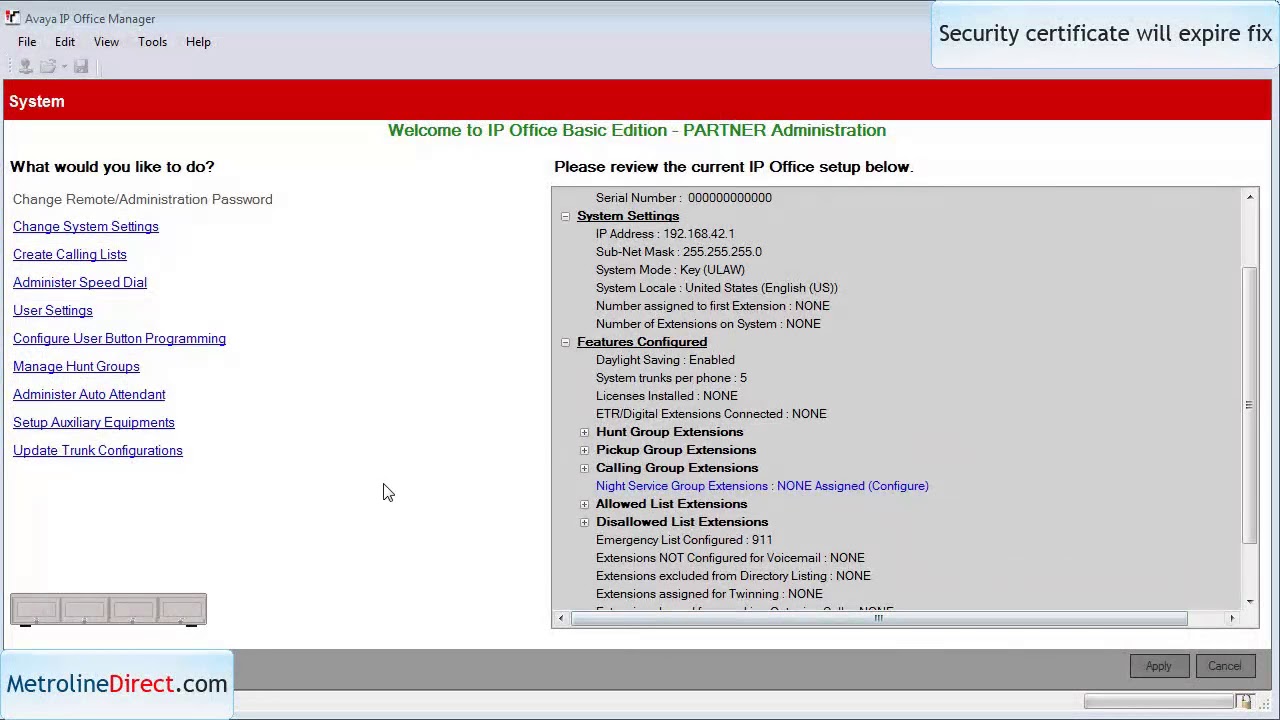Expand Disallowed List Extensions
This screenshot has width=1280, height=720.
tap(584, 522)
